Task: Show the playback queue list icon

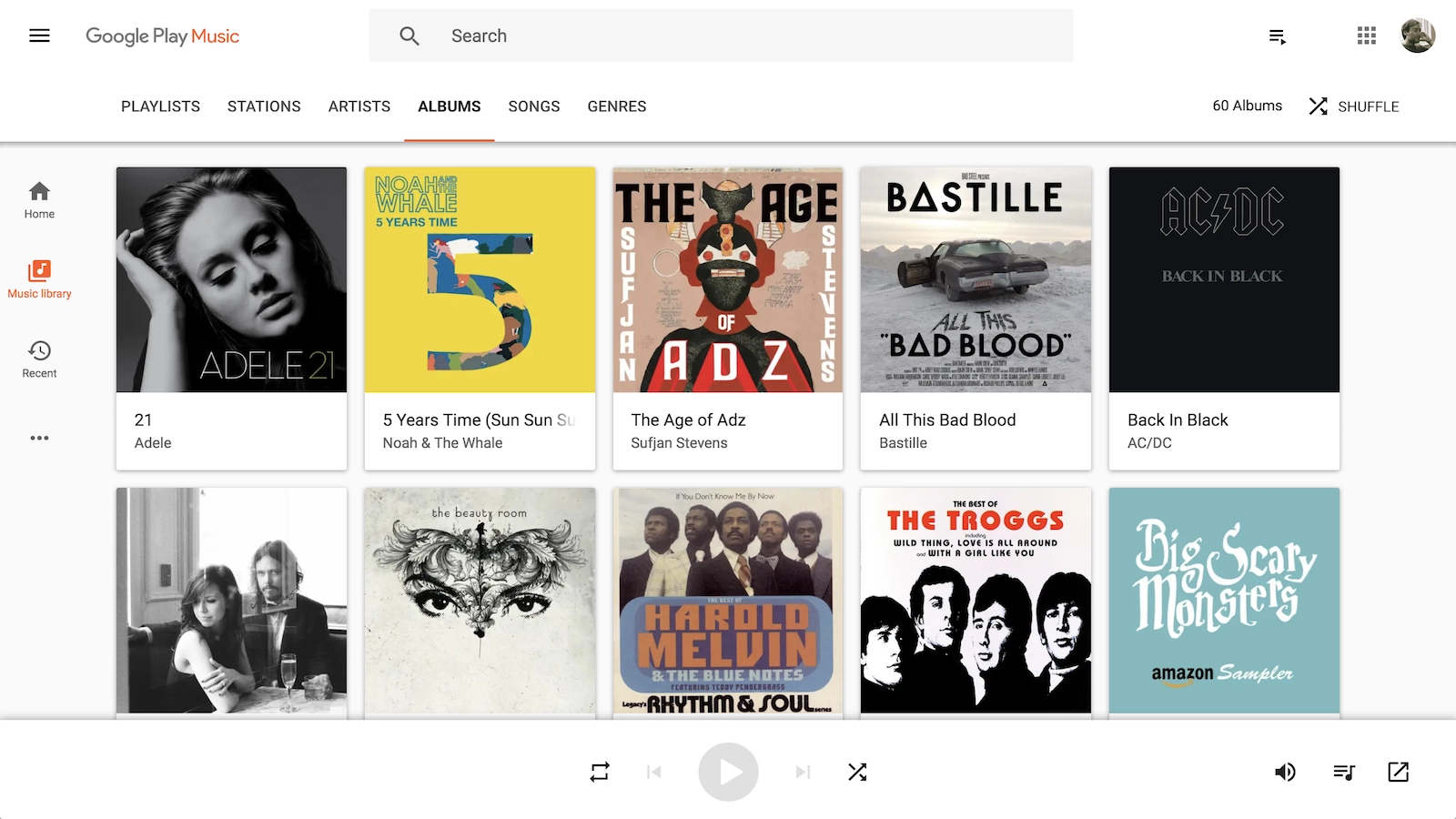Action: tap(1343, 773)
